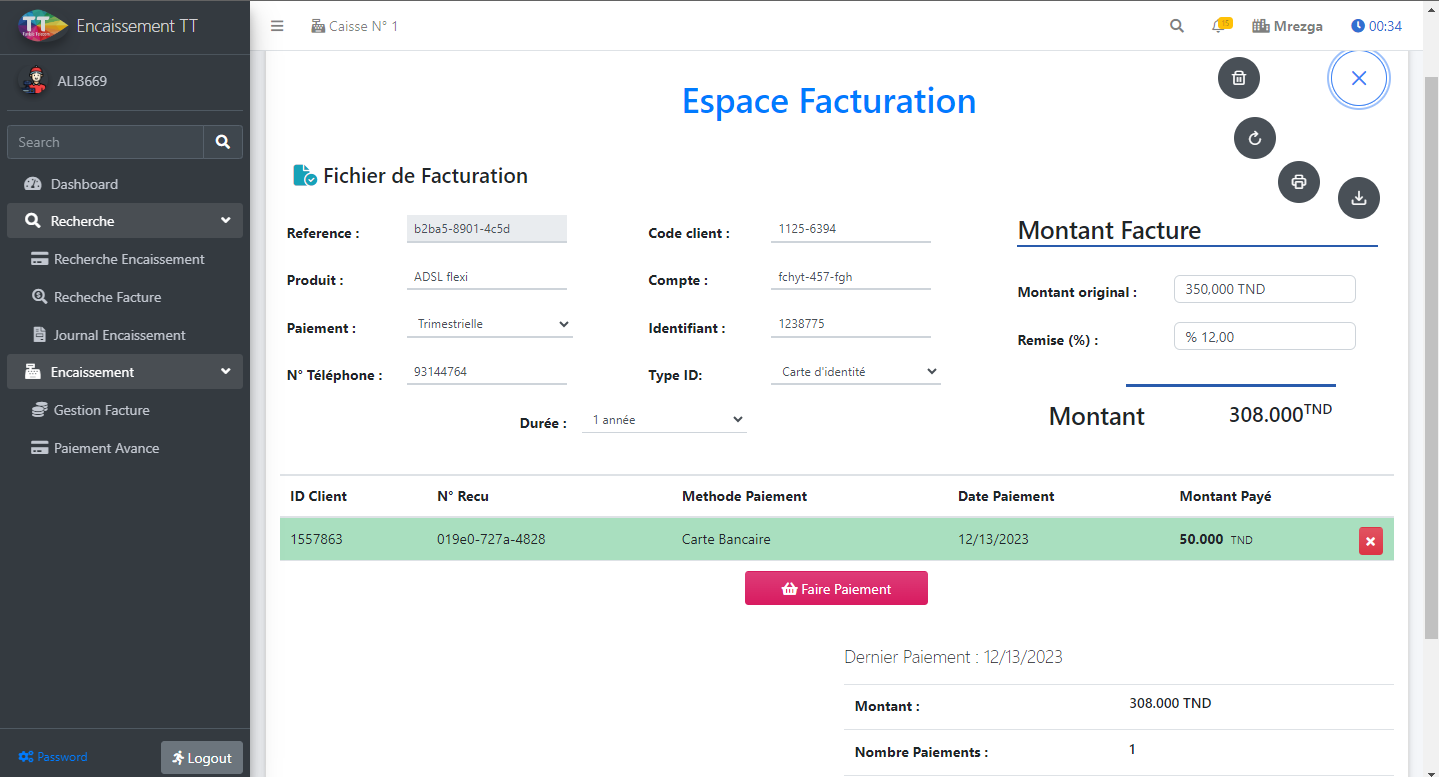Click the Logout button
The height and width of the screenshot is (777, 1439).
click(202, 758)
